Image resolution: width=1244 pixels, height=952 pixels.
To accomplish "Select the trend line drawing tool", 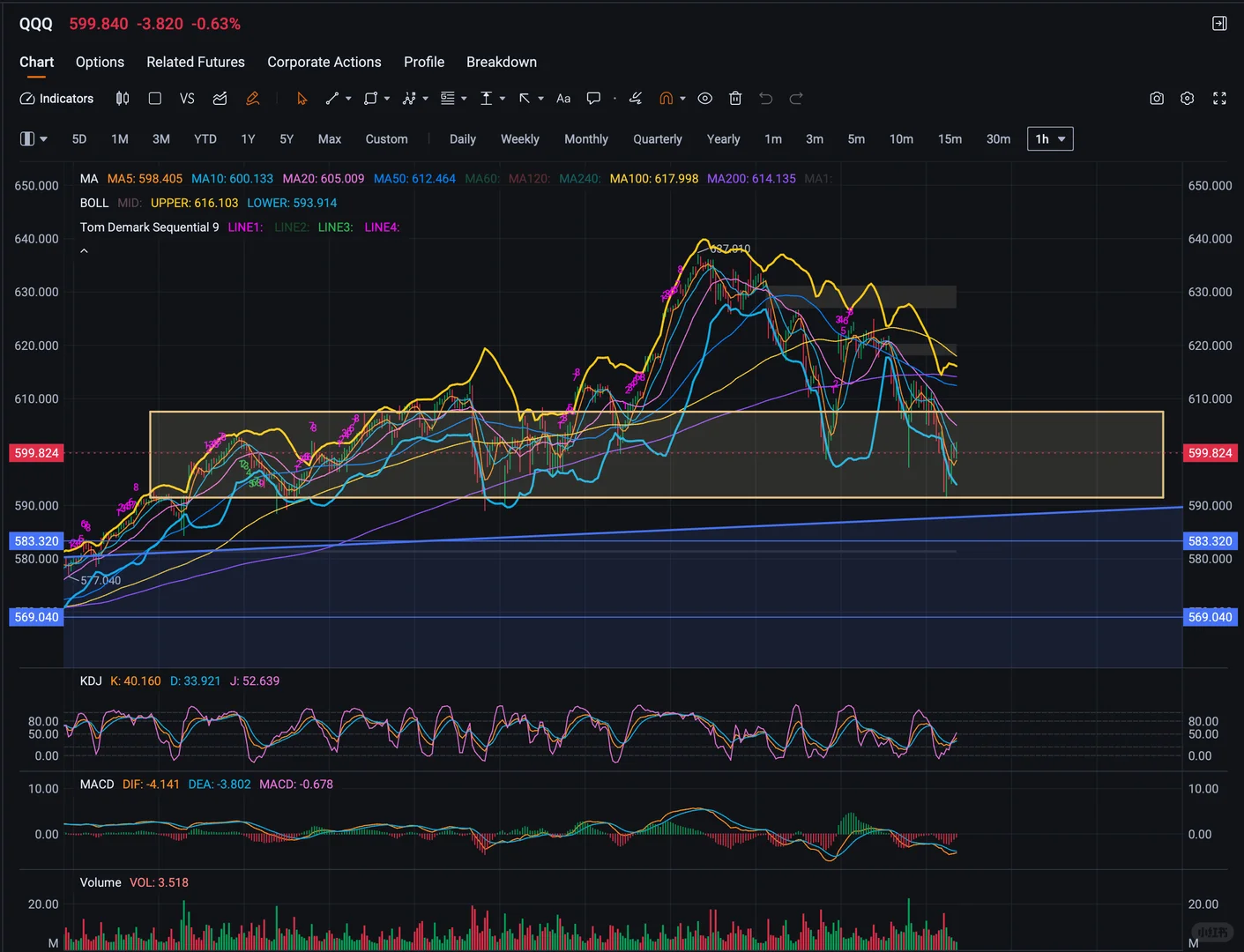I will point(332,99).
